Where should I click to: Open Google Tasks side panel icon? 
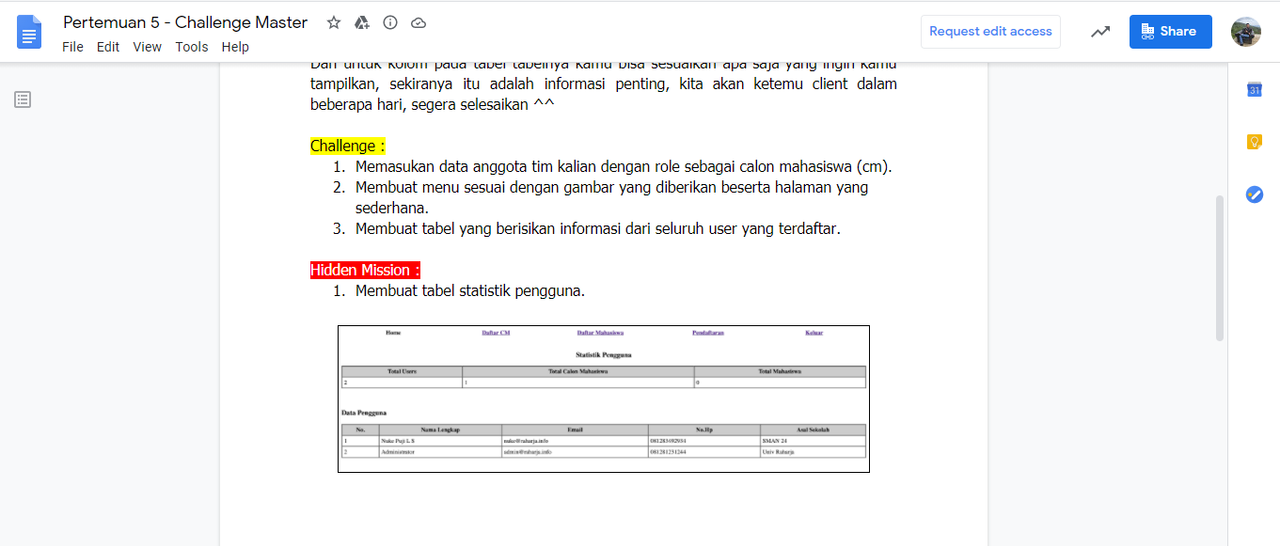[x=1254, y=194]
